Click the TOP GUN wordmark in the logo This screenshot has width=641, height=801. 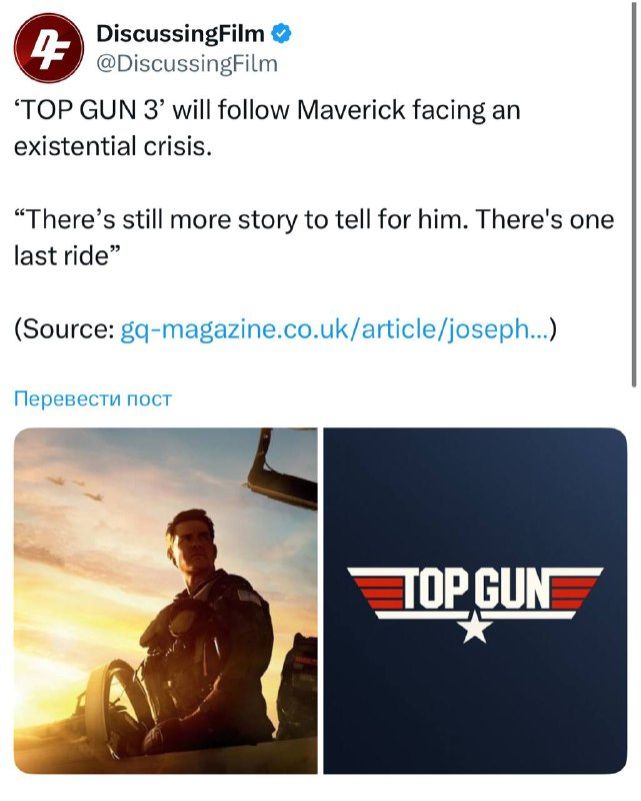pos(476,591)
